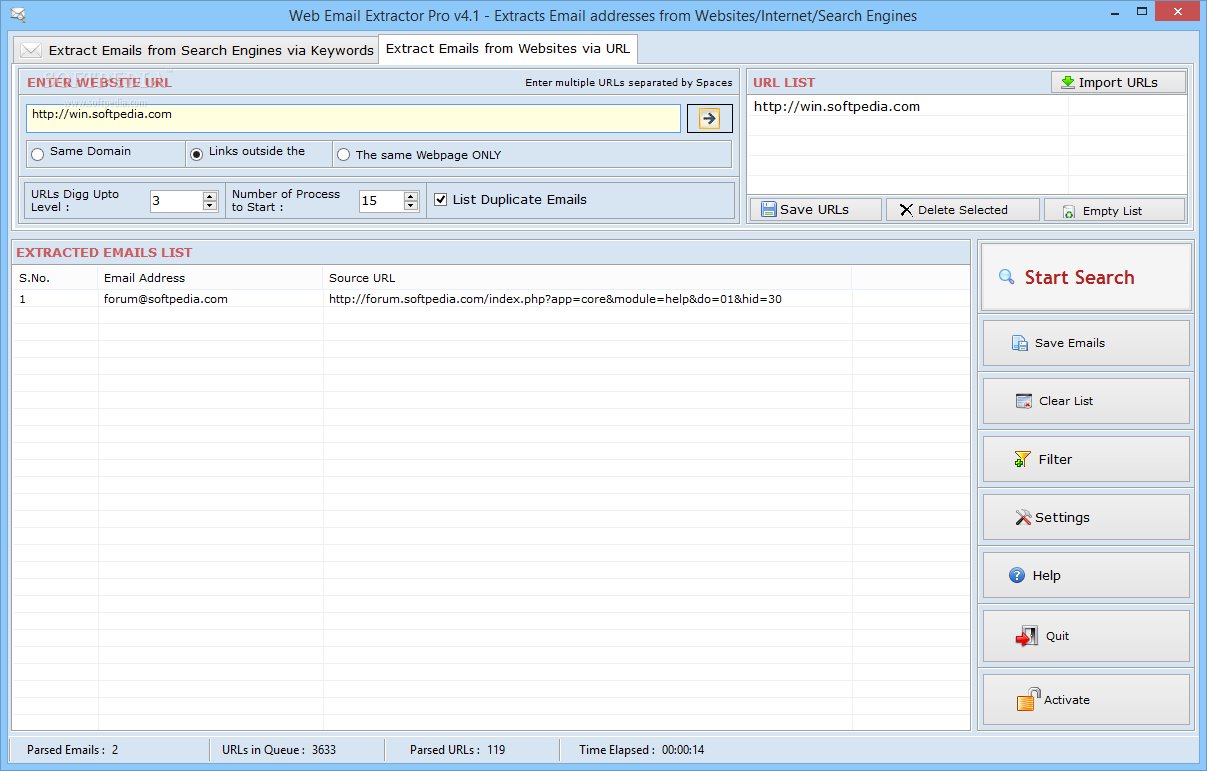This screenshot has width=1207, height=771.
Task: Click the application icon in title bar
Action: (18, 15)
